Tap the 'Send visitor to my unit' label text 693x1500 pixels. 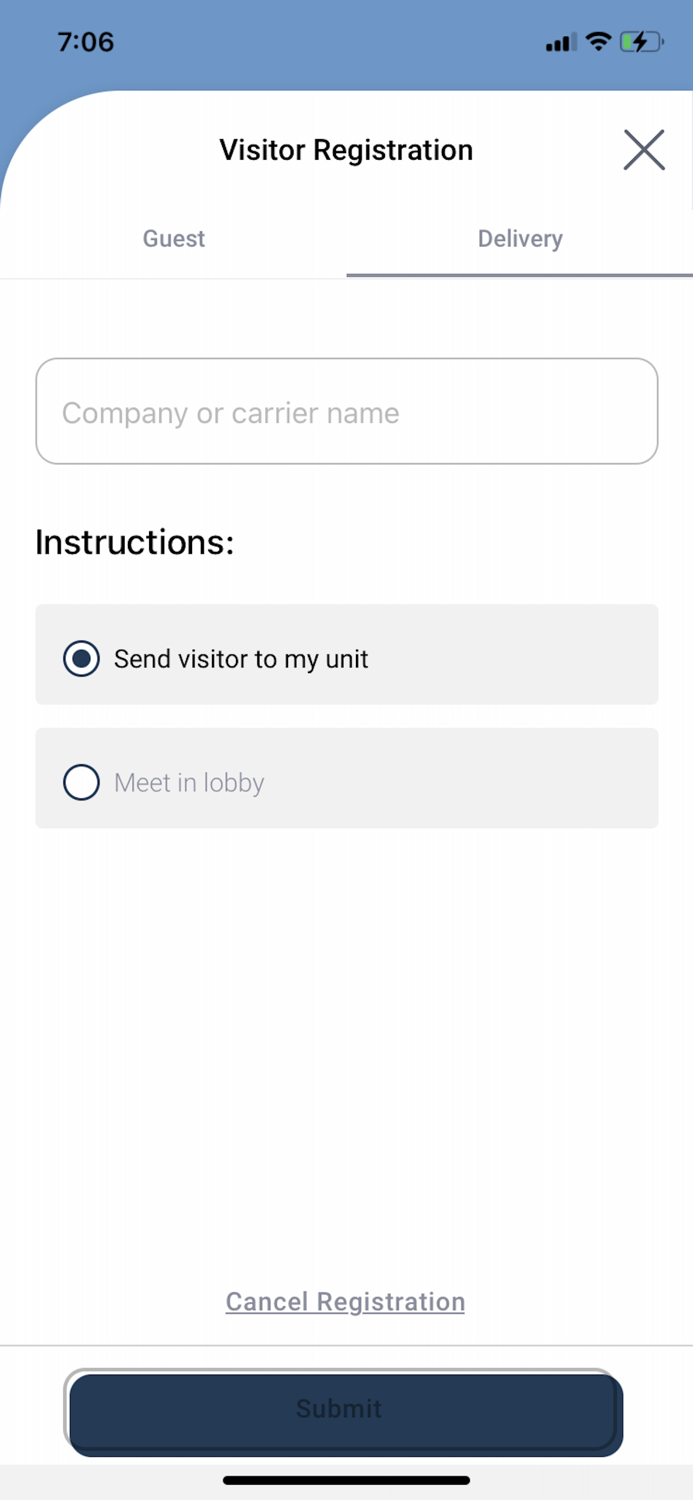click(241, 659)
